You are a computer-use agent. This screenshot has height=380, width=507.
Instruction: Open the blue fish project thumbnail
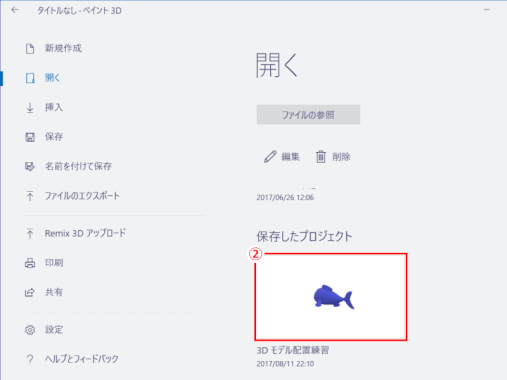point(331,297)
